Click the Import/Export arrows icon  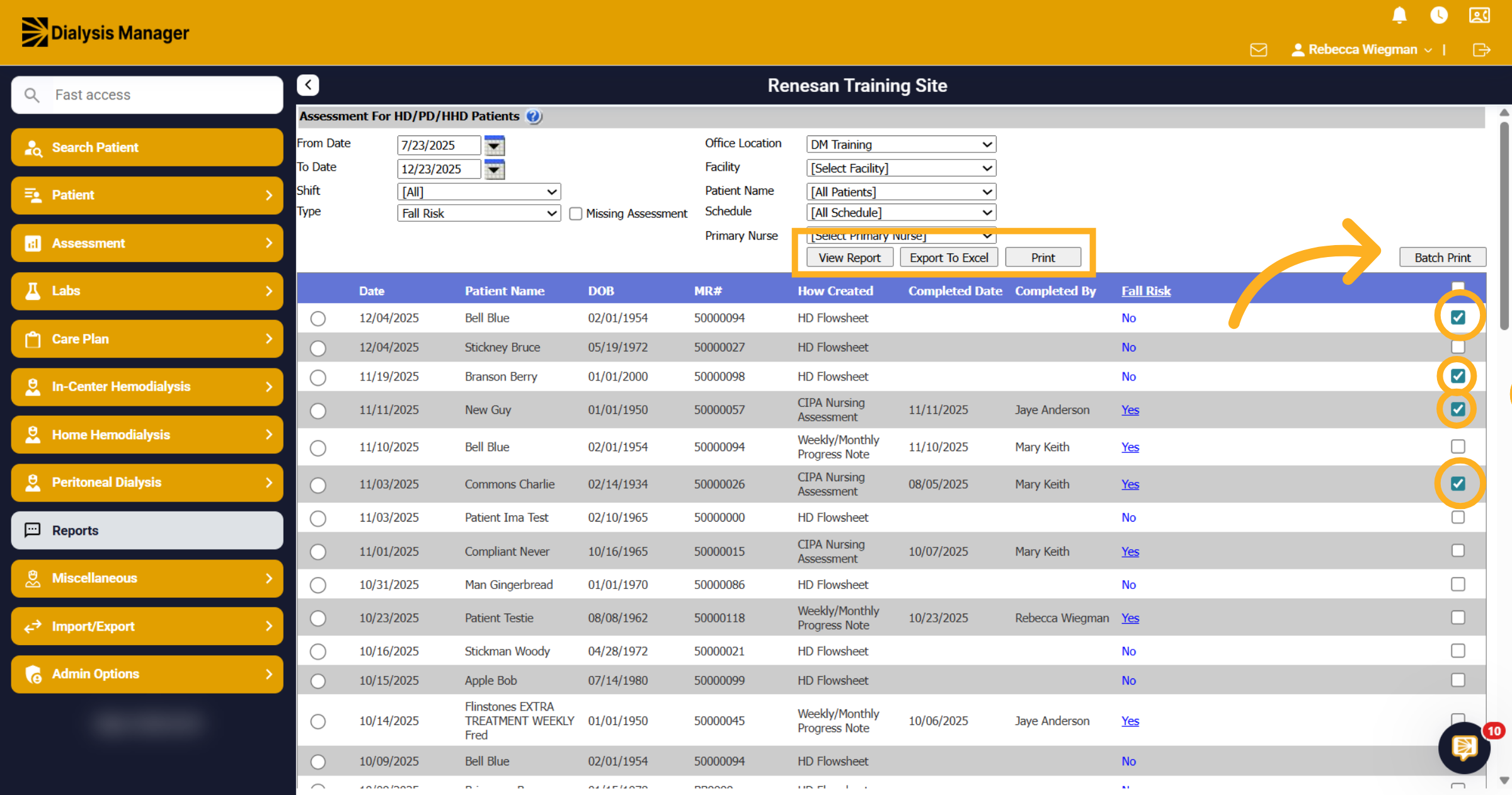(33, 626)
